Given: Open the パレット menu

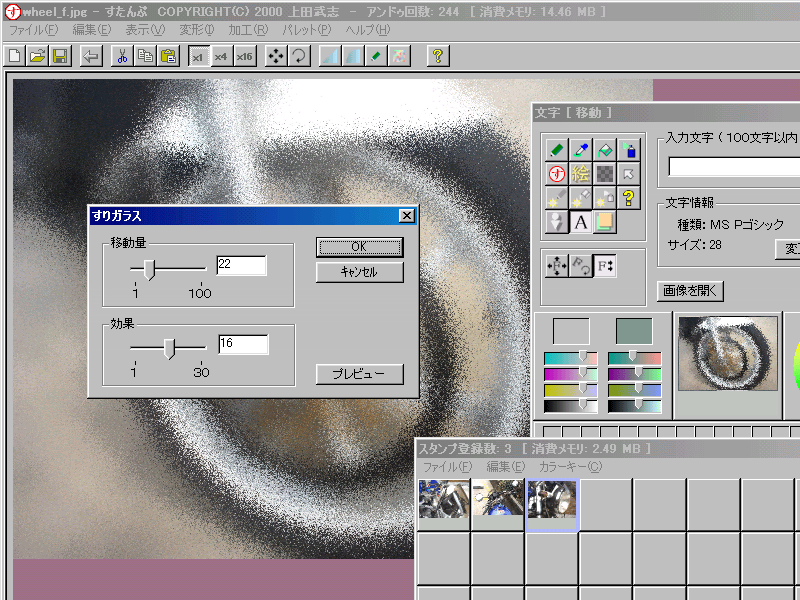Looking at the screenshot, I should coord(307,30).
